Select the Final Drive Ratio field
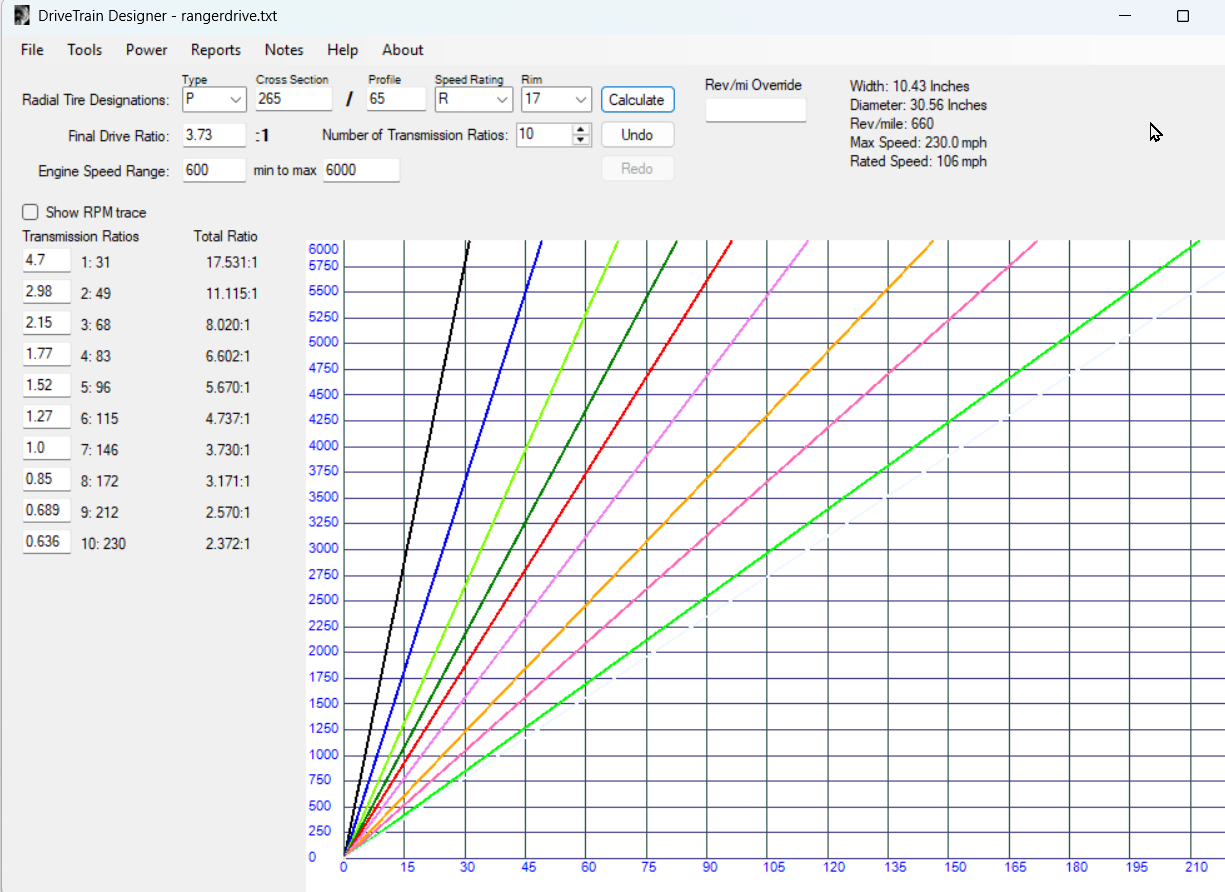This screenshot has height=892, width=1225. (x=214, y=135)
